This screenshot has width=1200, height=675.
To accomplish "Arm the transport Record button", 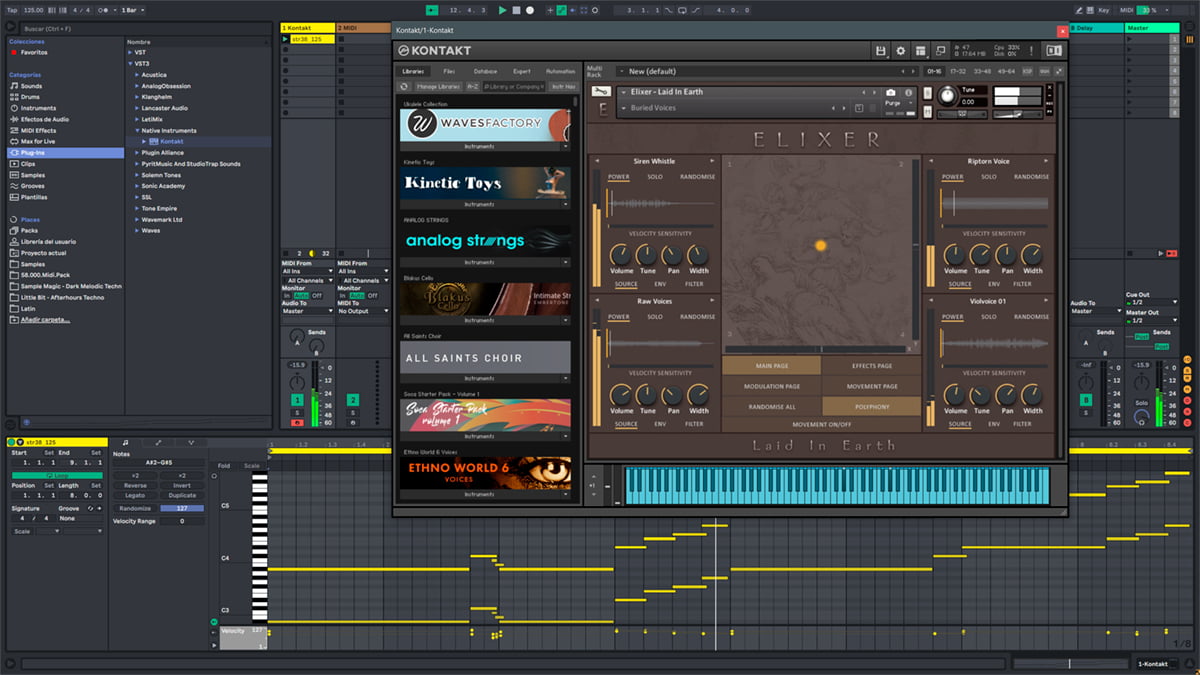I will click(x=529, y=10).
